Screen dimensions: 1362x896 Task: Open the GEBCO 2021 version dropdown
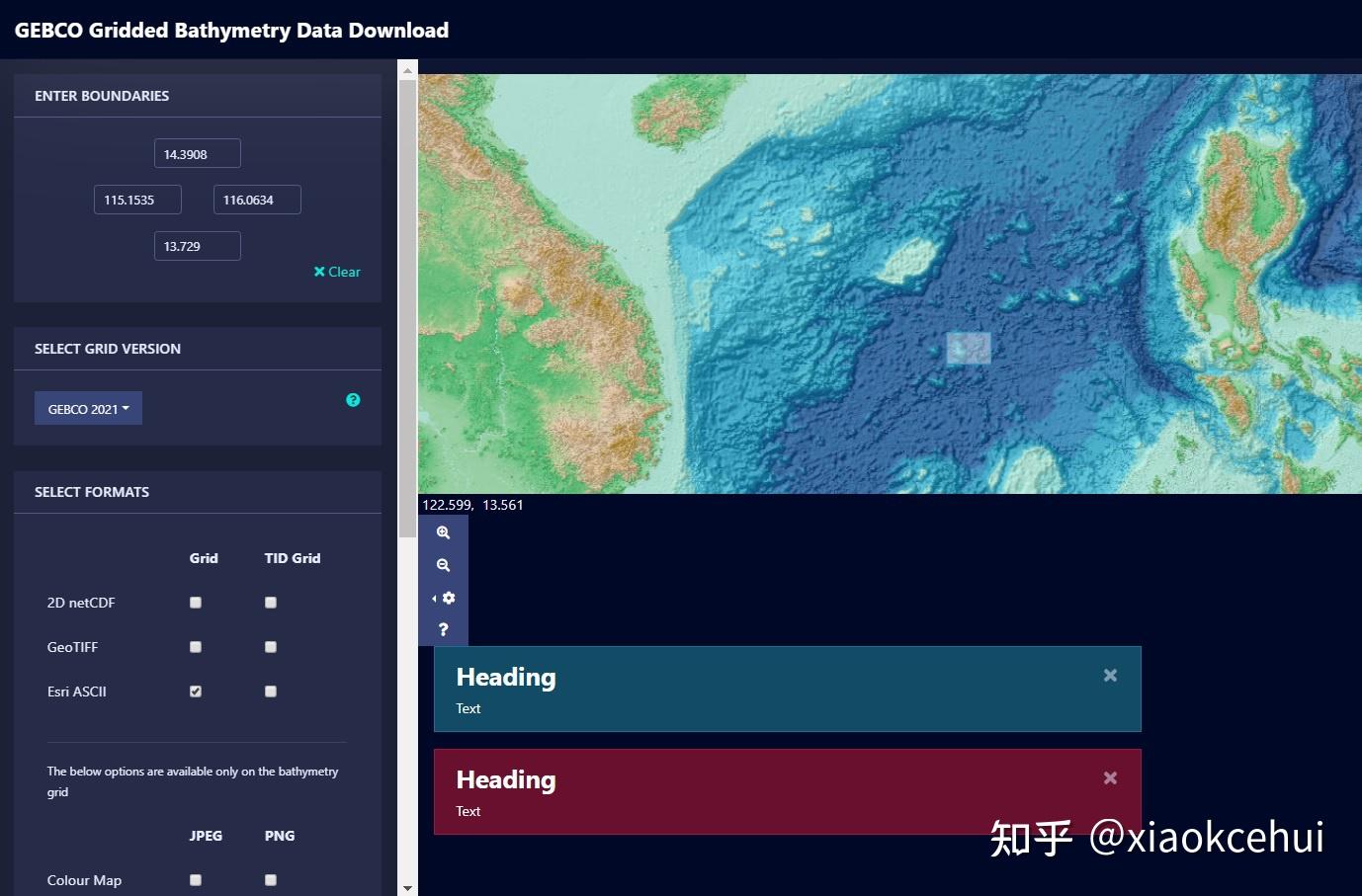88,408
